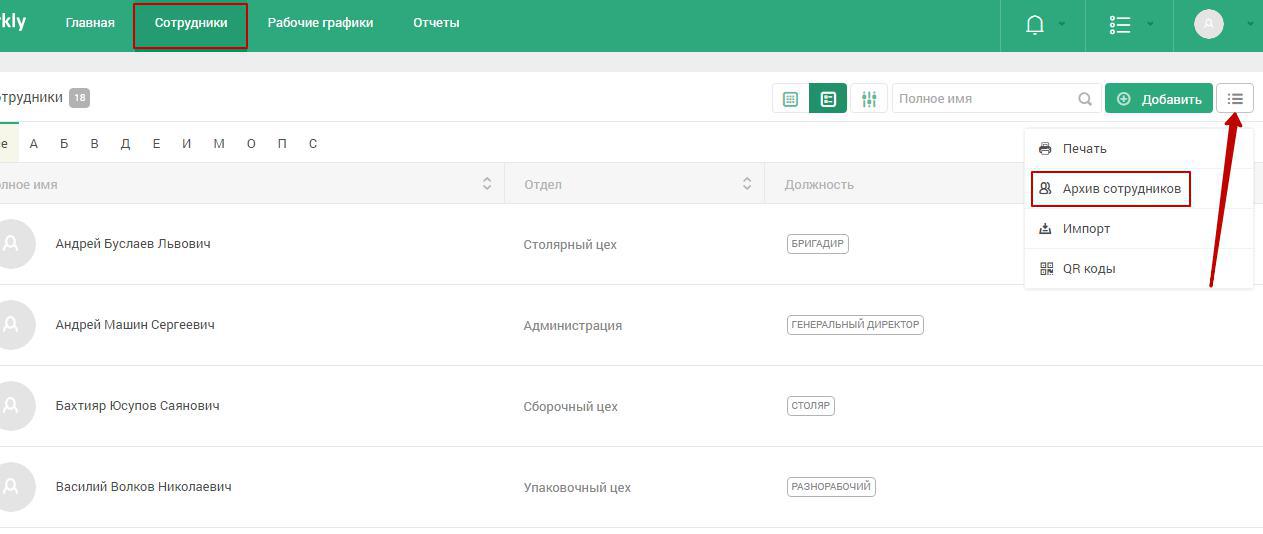This screenshot has height=534, width=1263.
Task: Switch to table grid view
Action: (x=790, y=99)
